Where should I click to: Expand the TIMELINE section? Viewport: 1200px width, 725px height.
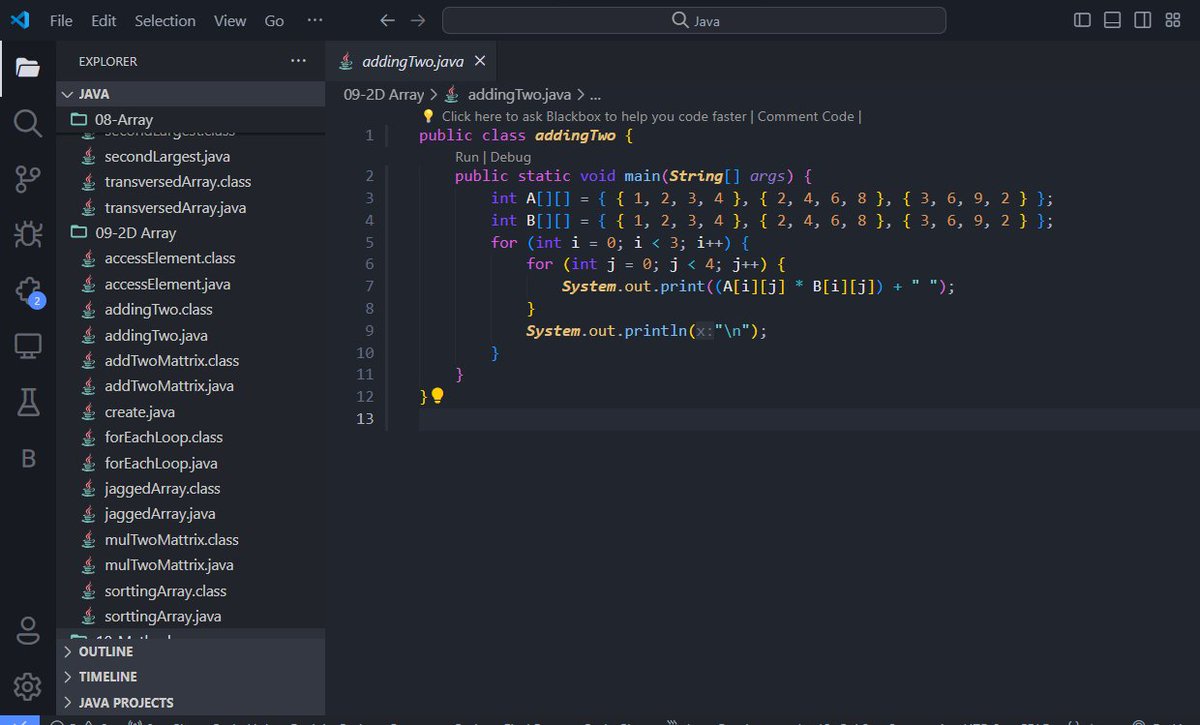coord(190,677)
